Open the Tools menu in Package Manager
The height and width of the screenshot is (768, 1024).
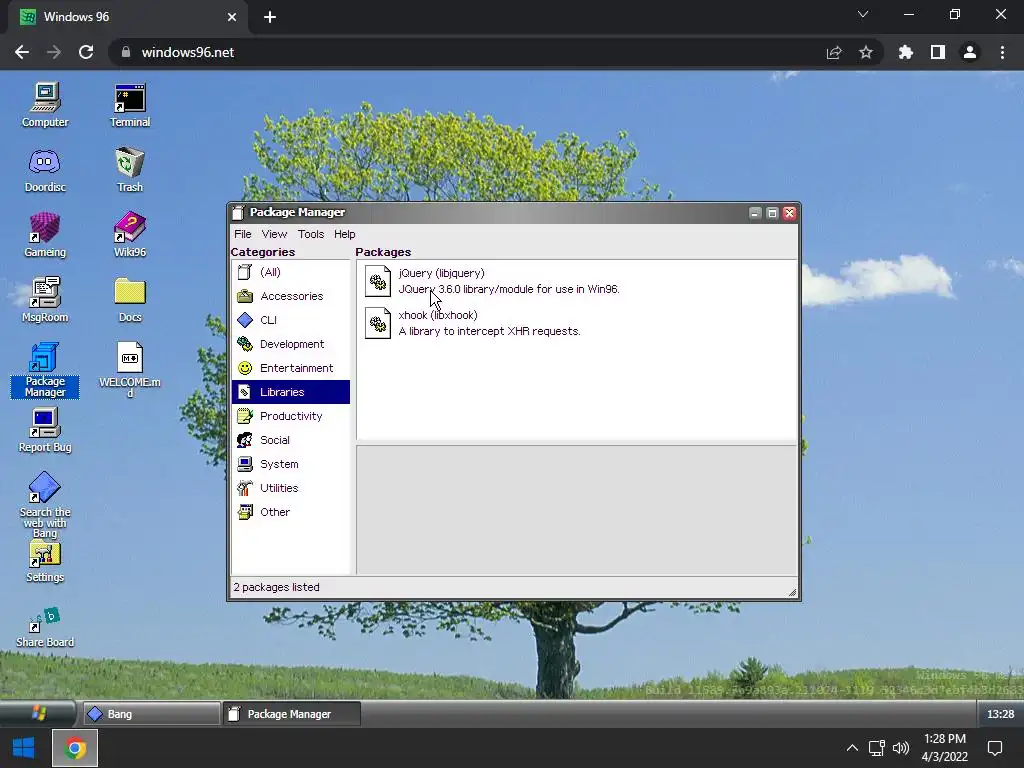[311, 234]
